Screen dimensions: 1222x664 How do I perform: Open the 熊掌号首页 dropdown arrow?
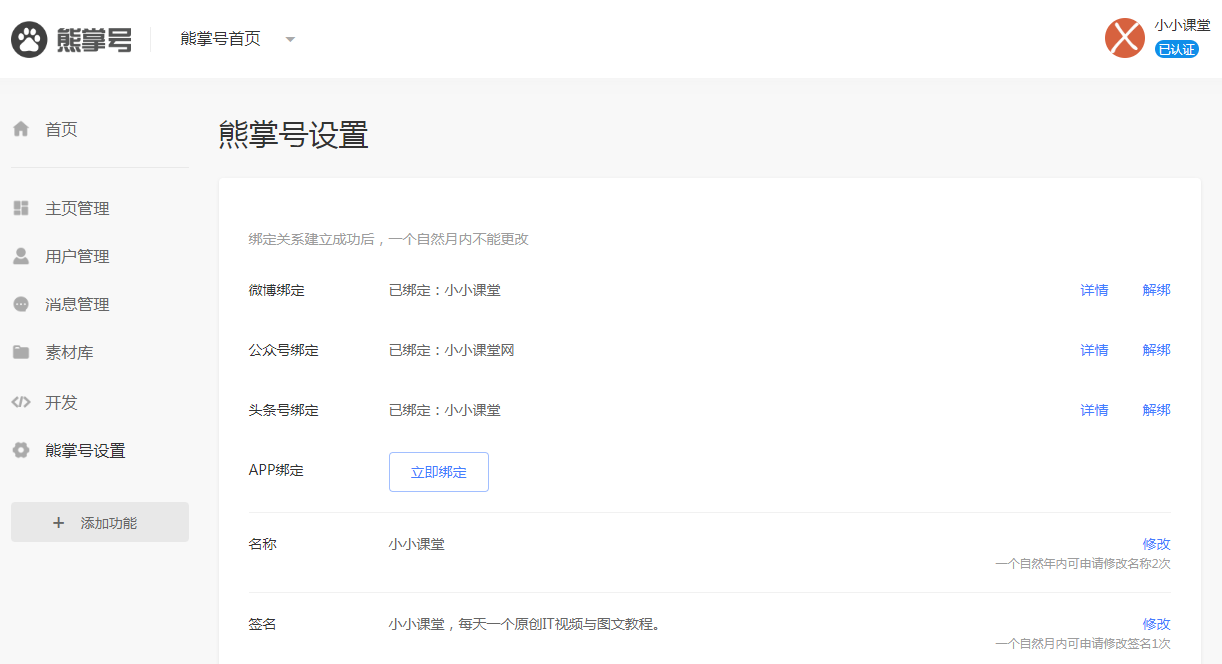(290, 40)
